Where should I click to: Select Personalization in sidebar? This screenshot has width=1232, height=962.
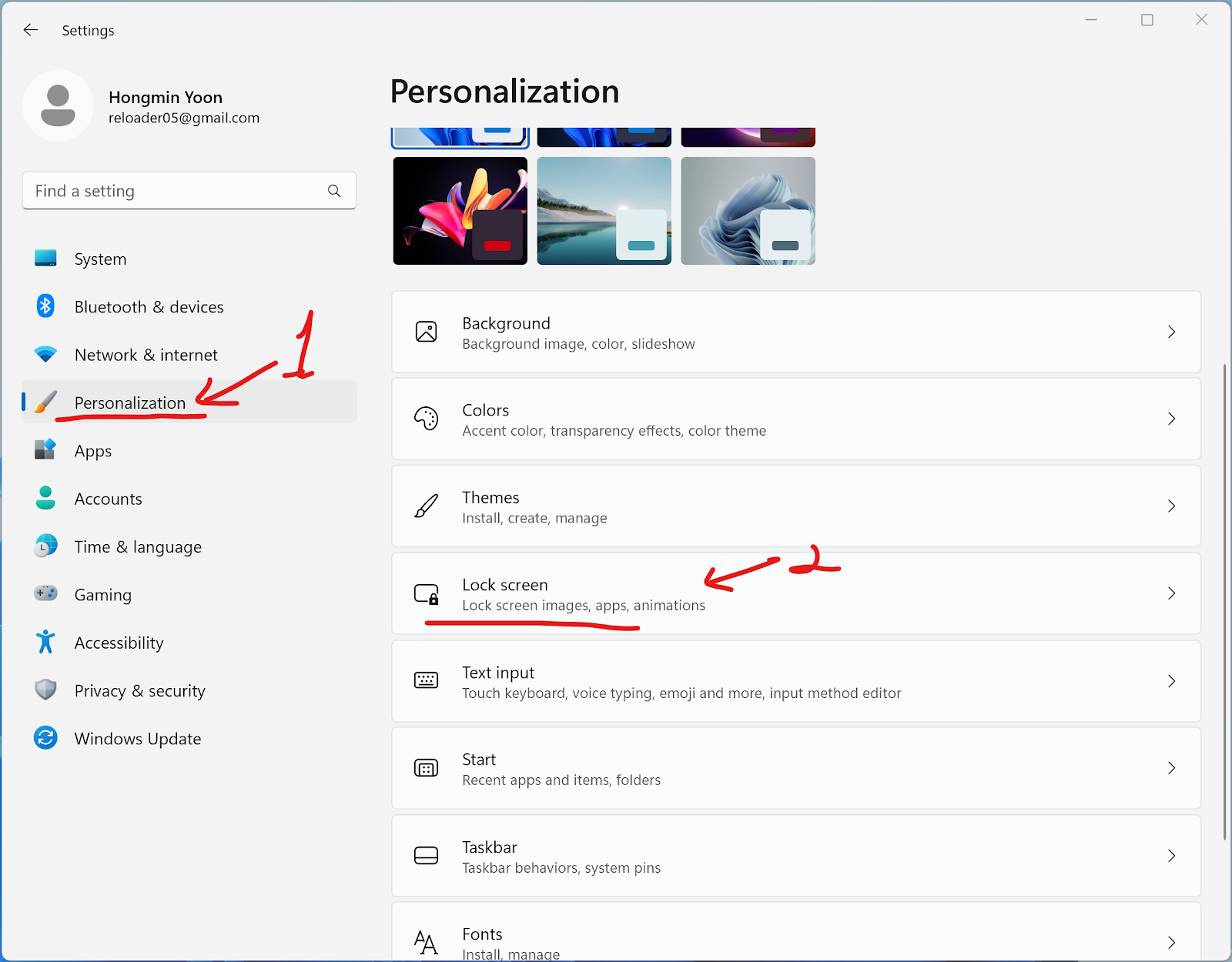[x=189, y=402]
